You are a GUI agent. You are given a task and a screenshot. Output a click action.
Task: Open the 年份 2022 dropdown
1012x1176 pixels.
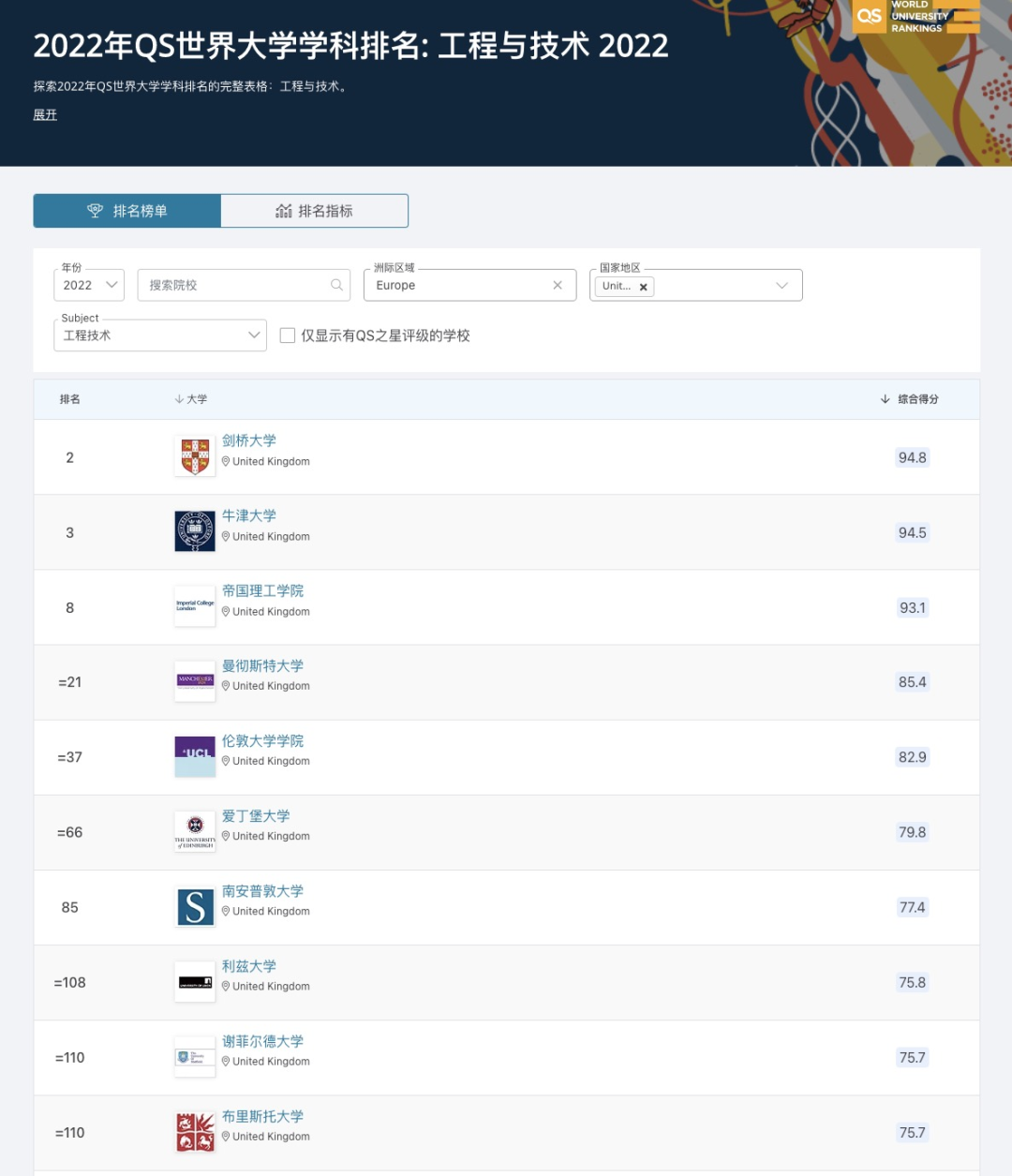[x=89, y=285]
